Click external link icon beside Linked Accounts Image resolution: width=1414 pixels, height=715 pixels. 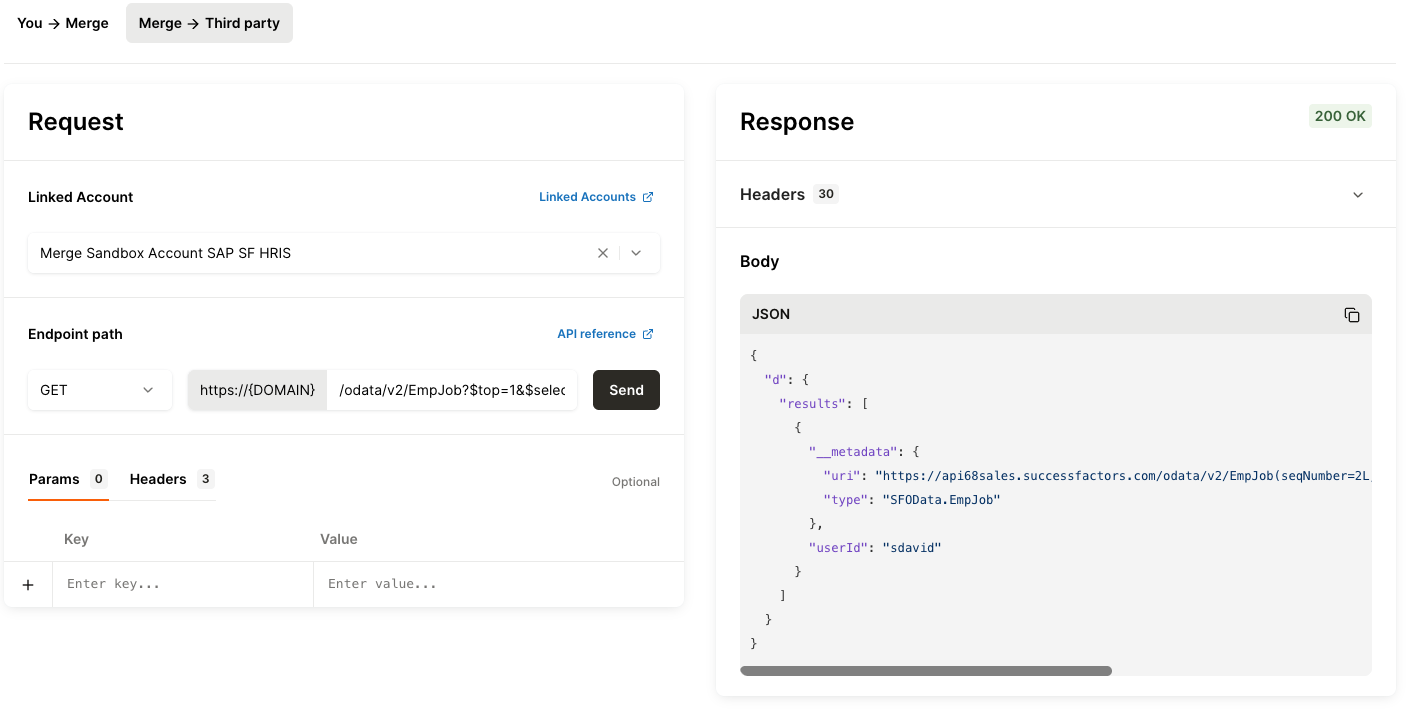[648, 197]
